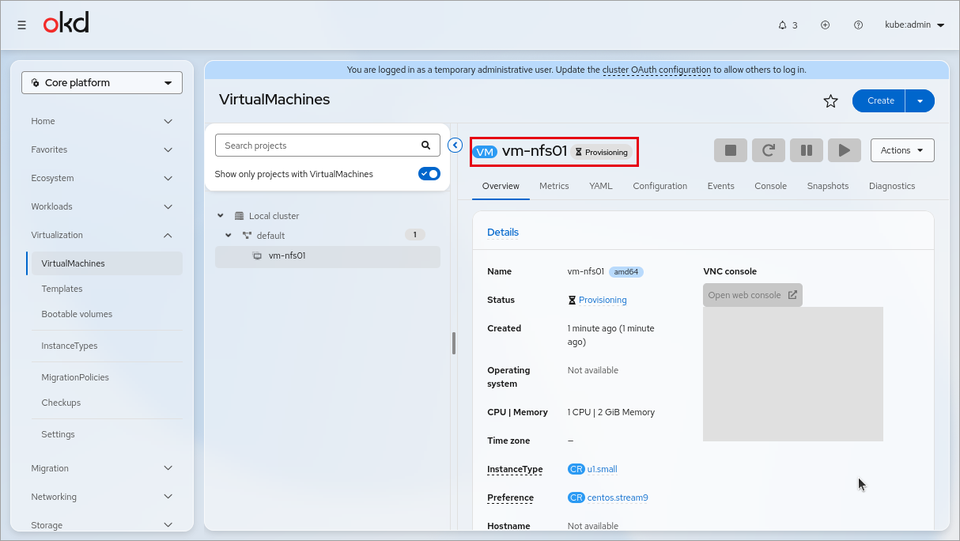The image size is (960, 541).
Task: Switch to the Diagnostics tab
Action: (891, 186)
